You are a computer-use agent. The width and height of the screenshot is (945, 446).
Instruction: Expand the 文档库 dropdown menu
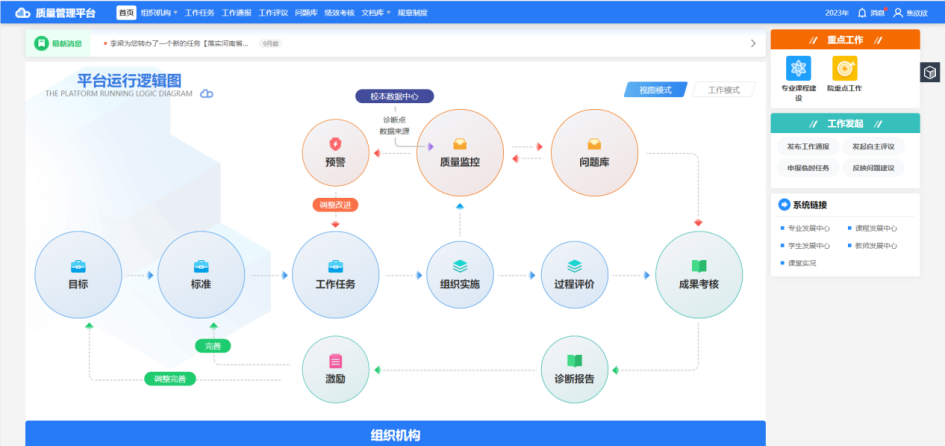click(375, 13)
